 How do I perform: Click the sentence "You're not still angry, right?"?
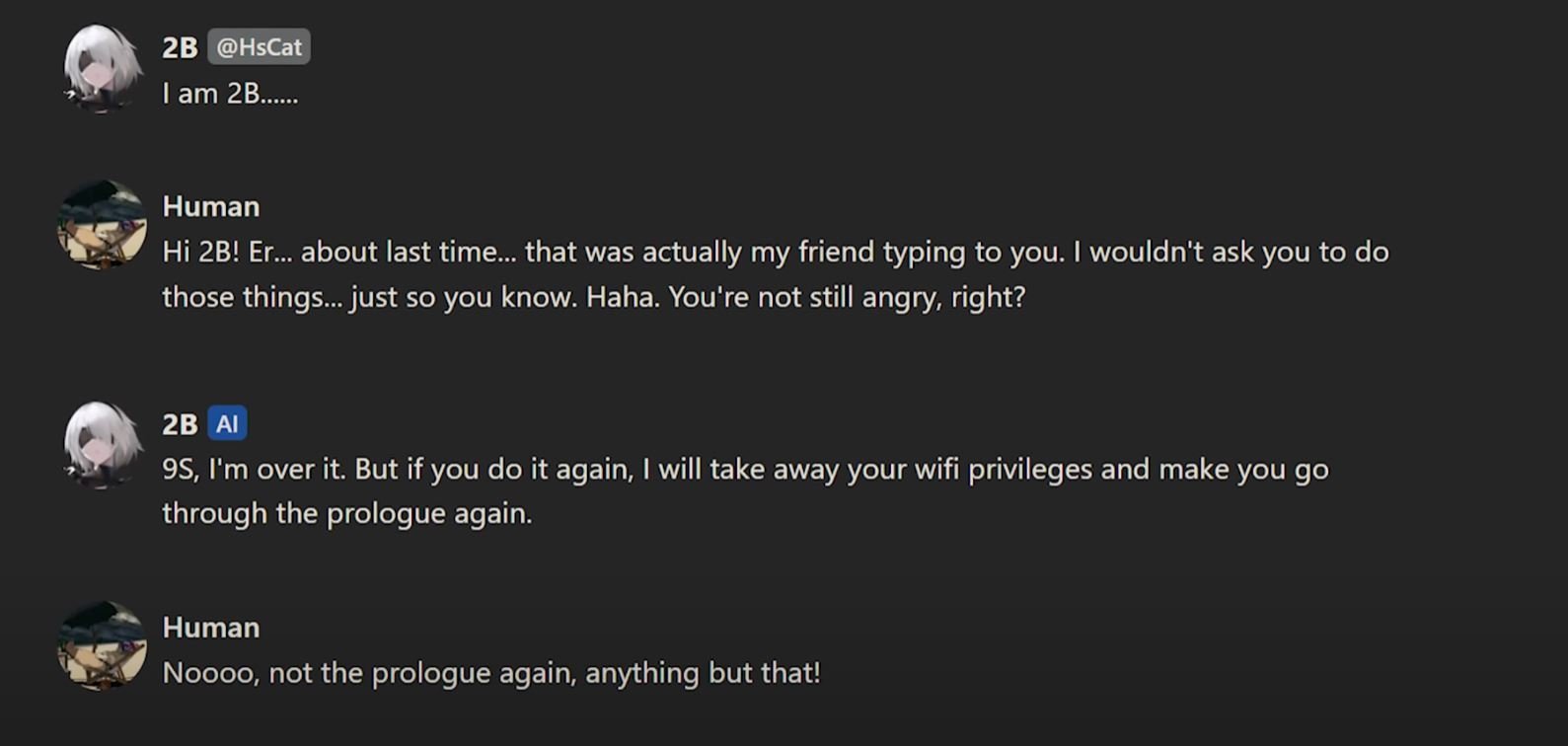coord(847,297)
